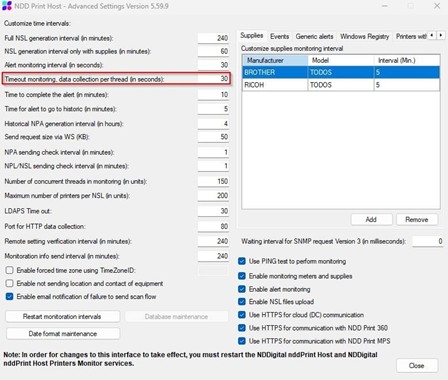Sort by the Manufacturer column header
The image size is (448, 380).
pyautogui.click(x=275, y=60)
